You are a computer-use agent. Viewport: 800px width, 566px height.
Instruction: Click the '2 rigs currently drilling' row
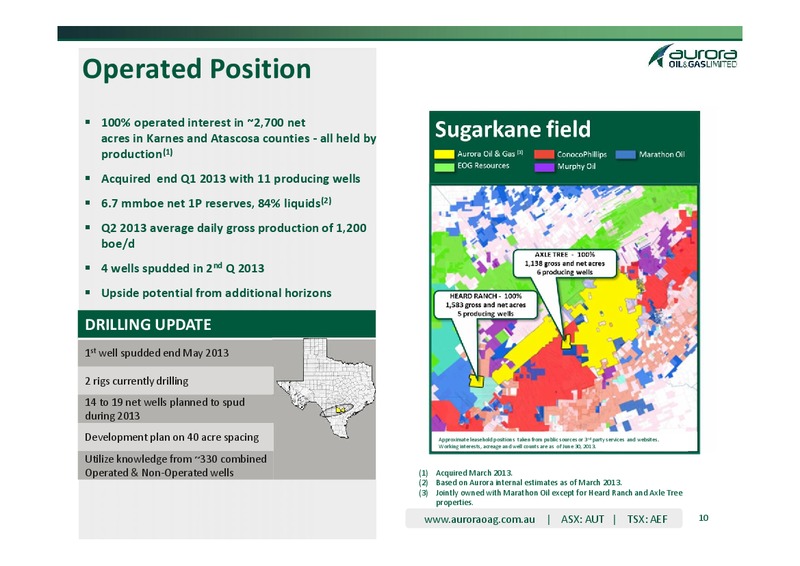point(176,381)
